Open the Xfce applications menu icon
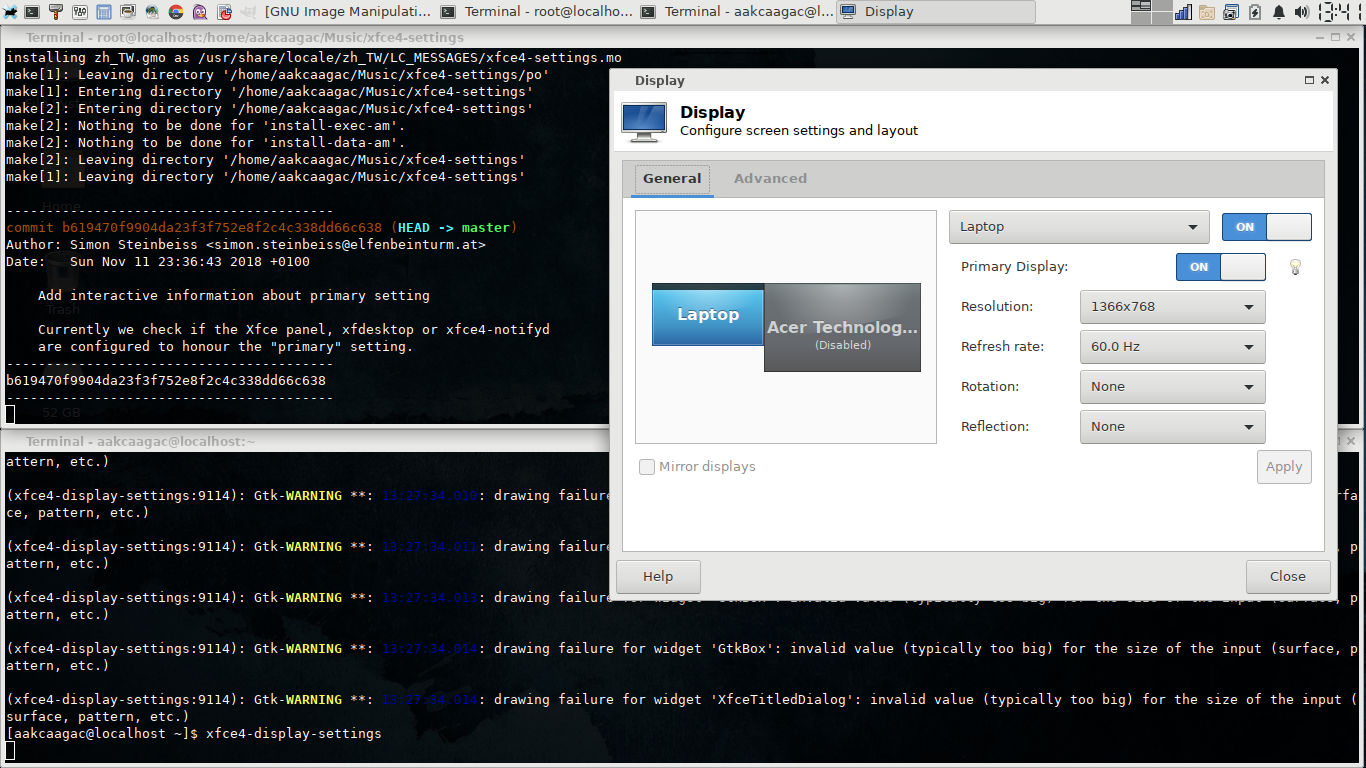This screenshot has width=1366, height=768. (x=10, y=12)
